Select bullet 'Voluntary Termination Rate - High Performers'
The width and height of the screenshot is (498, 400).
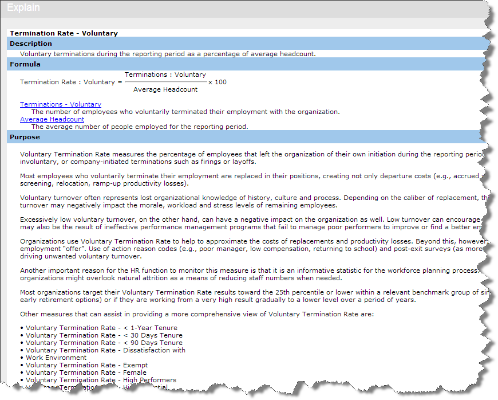click(99, 380)
